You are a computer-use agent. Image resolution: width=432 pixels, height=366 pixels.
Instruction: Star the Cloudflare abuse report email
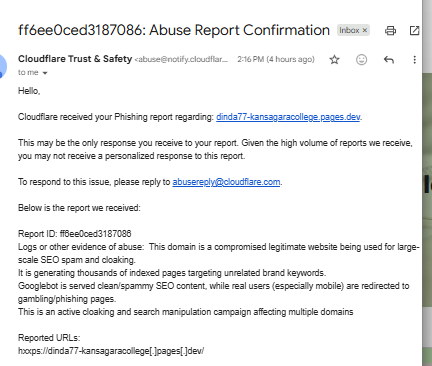[334, 60]
